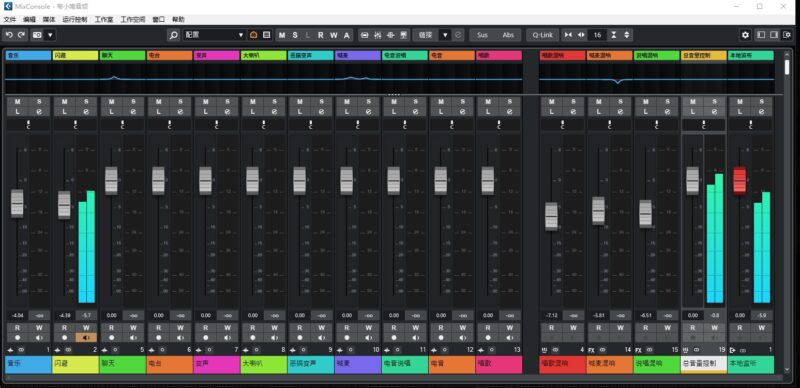The height and width of the screenshot is (388, 800).
Task: Click the stereo link icon under 闪避 channel
Action: click(x=68, y=350)
